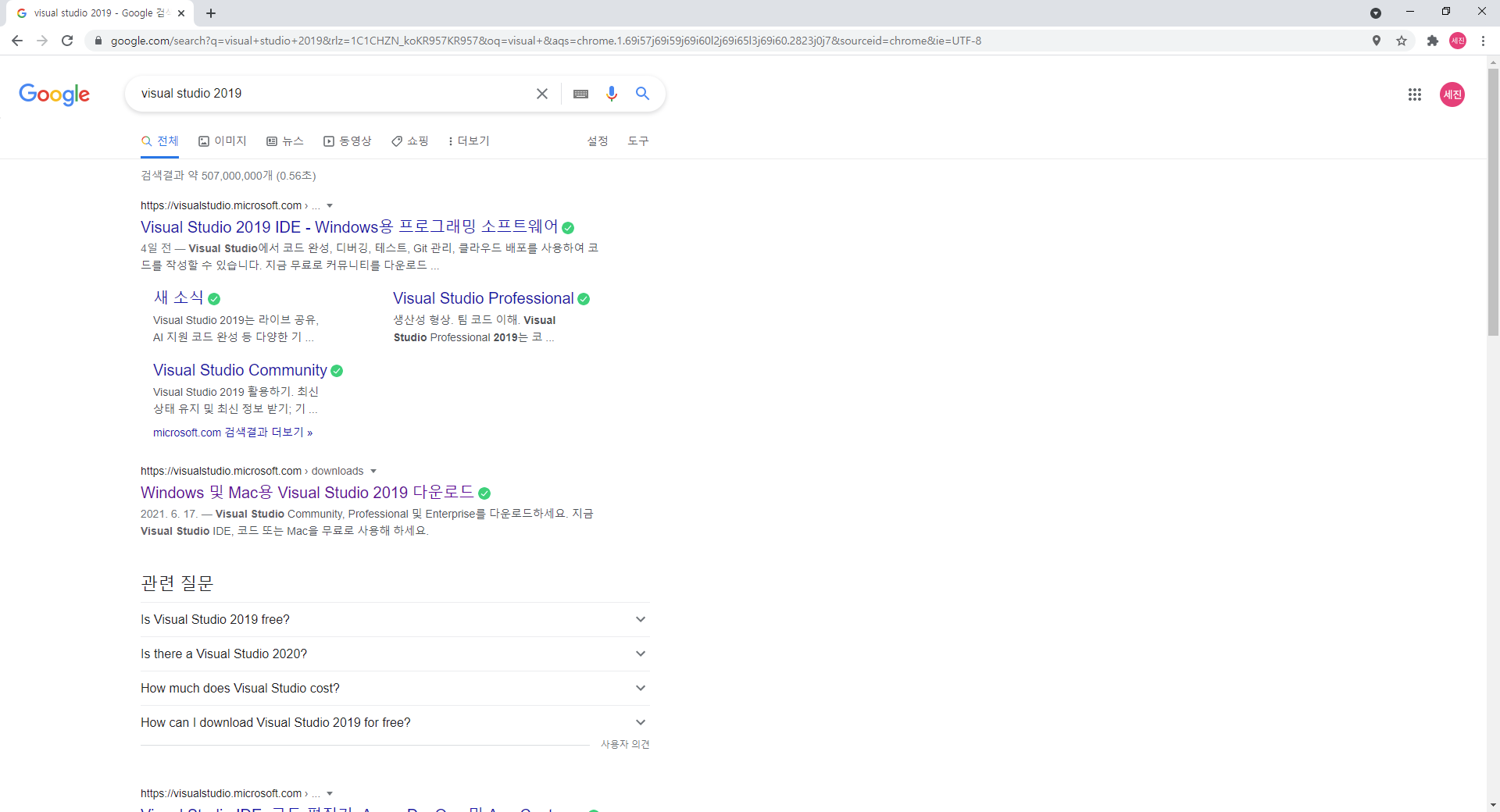Start voice search with microphone icon

click(x=612, y=94)
